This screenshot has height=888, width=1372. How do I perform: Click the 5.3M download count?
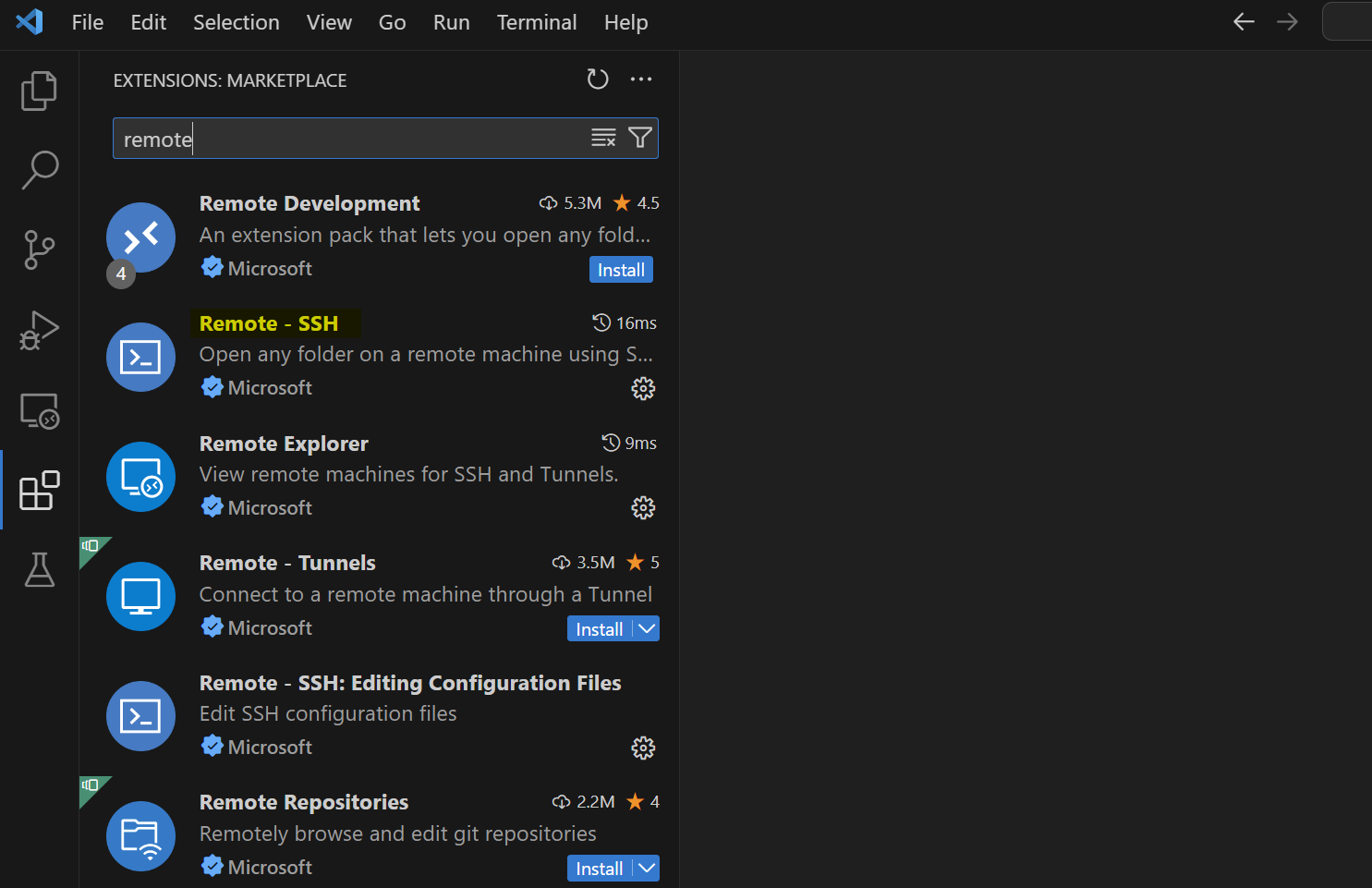pyautogui.click(x=571, y=203)
